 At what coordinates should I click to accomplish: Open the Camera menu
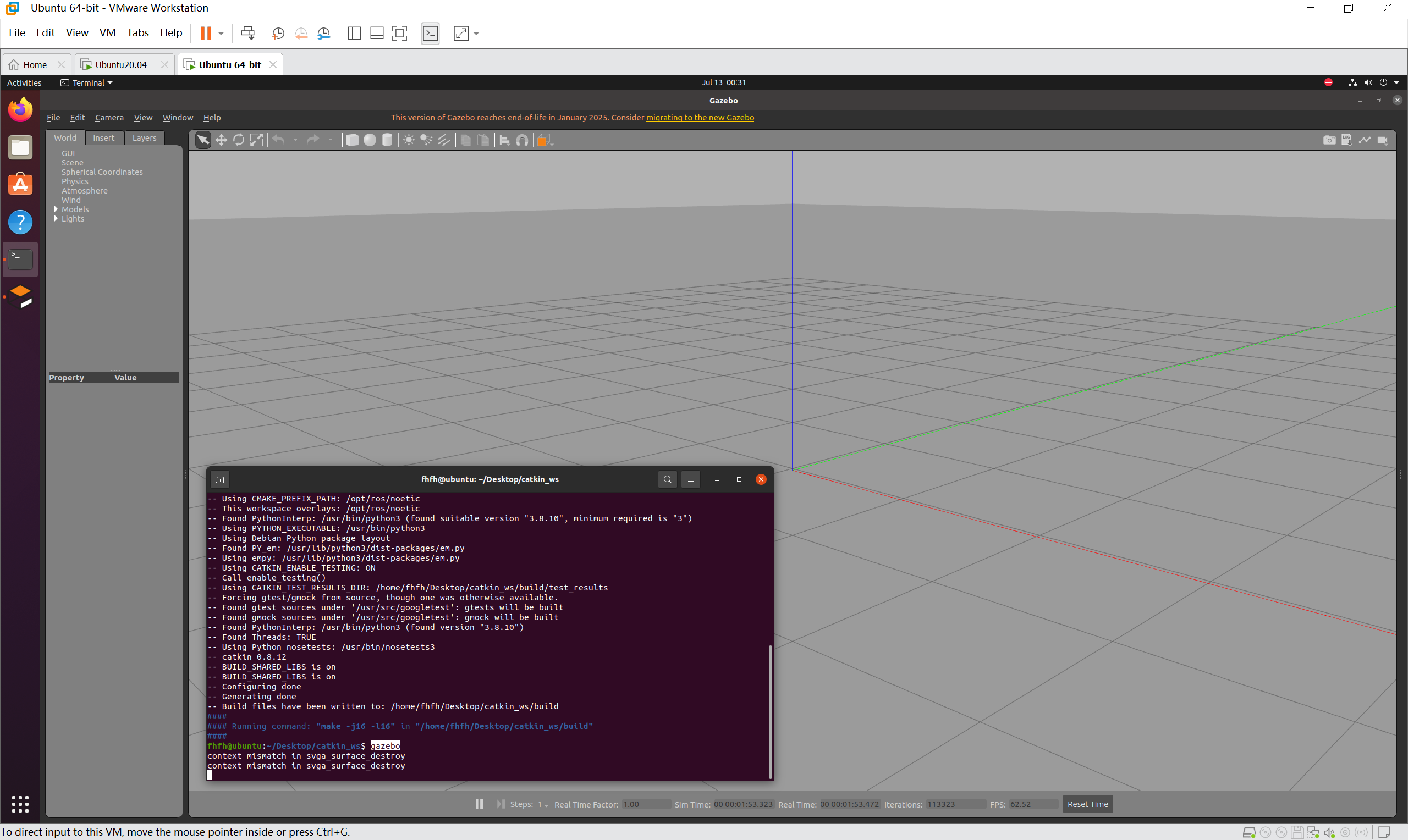coord(109,117)
